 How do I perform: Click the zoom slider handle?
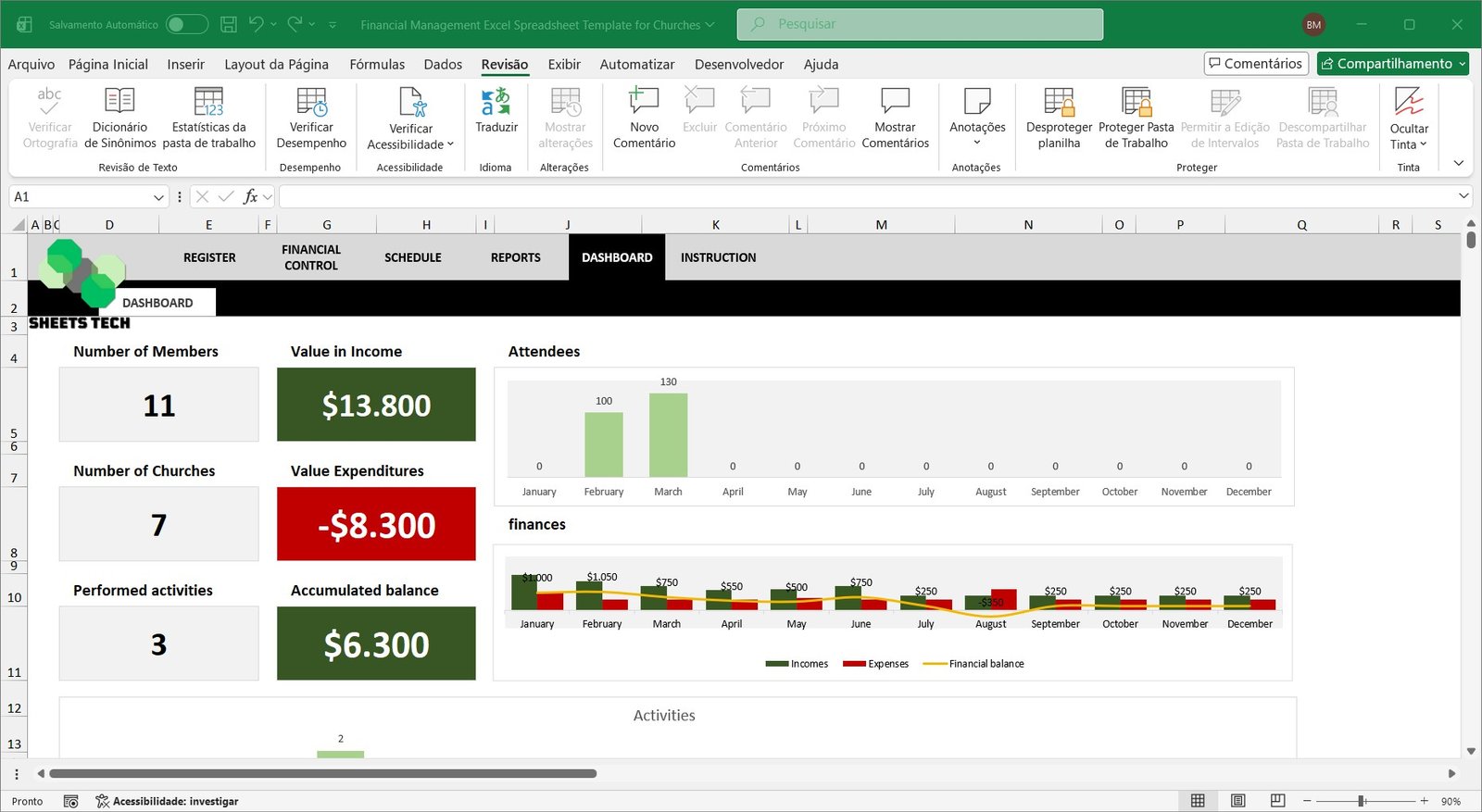coord(1362,801)
